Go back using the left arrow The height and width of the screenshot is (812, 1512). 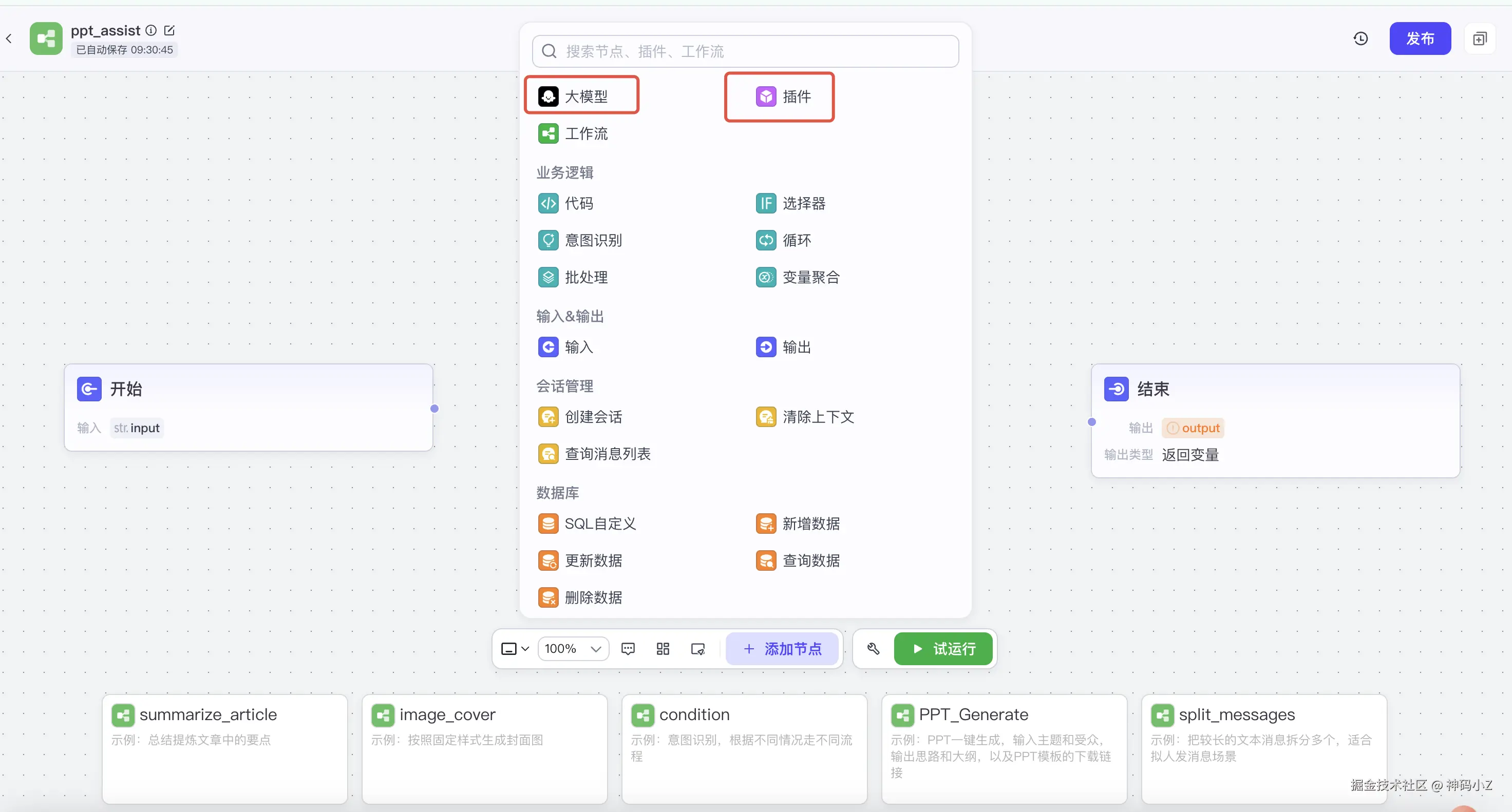coord(9,38)
